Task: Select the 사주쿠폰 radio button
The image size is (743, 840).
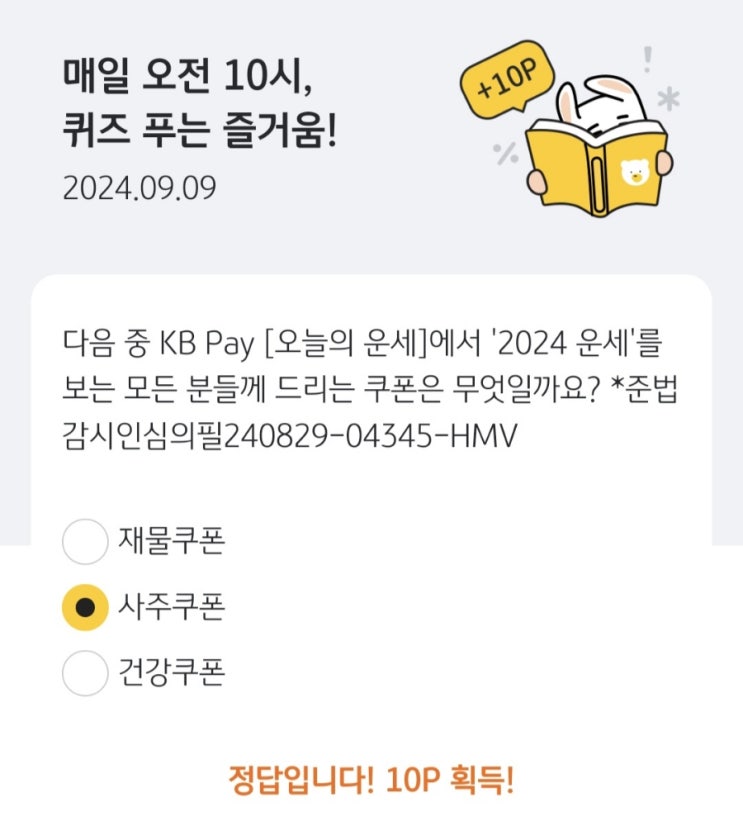Action: pyautogui.click(x=85, y=608)
